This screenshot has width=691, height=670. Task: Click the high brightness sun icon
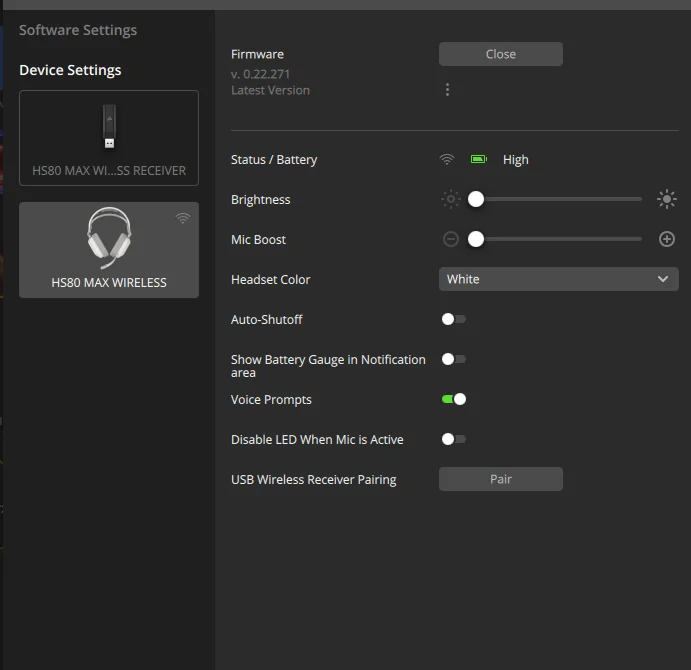667,199
